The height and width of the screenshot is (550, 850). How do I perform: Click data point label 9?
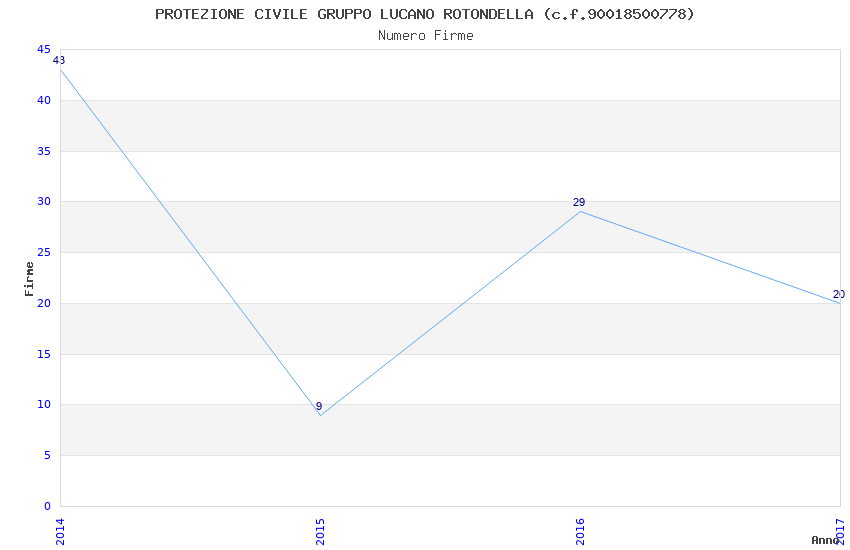(x=319, y=407)
